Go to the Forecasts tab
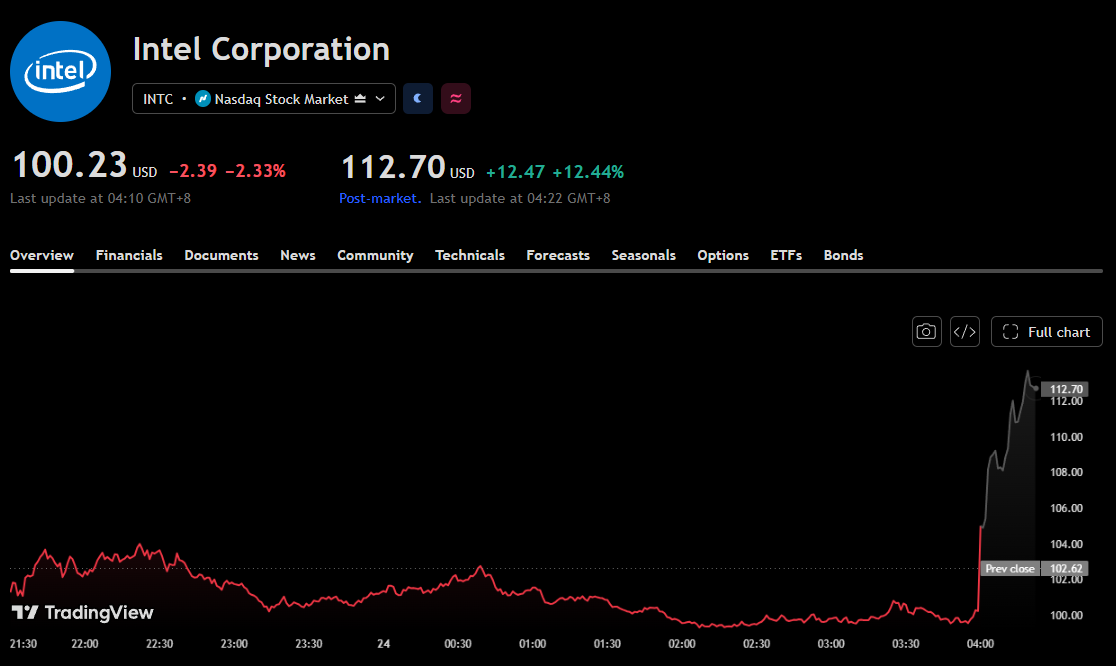This screenshot has width=1116, height=666. pyautogui.click(x=558, y=255)
